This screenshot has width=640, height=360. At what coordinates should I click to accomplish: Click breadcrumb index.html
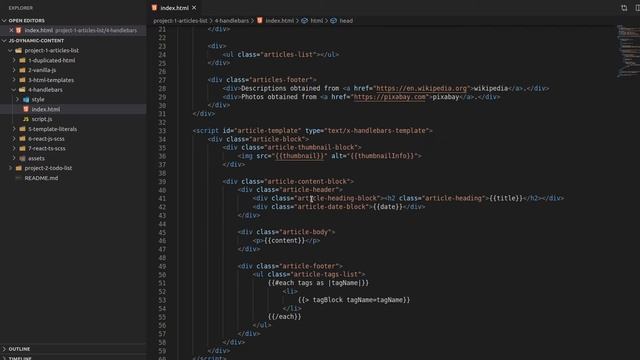coord(280,21)
